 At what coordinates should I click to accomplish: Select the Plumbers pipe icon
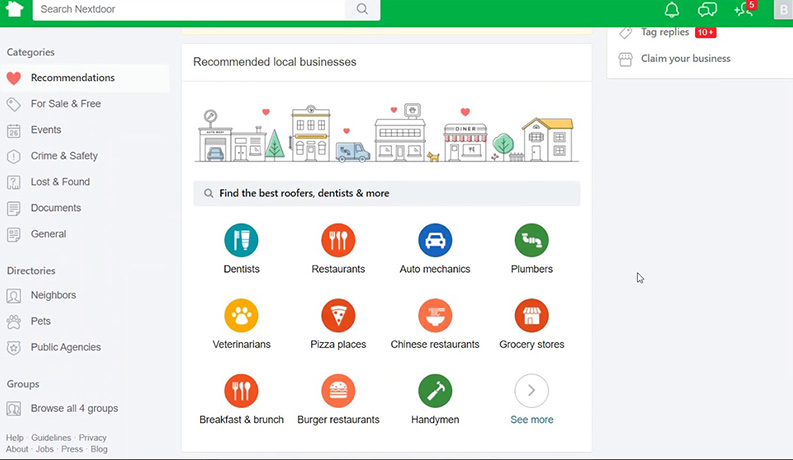click(532, 240)
